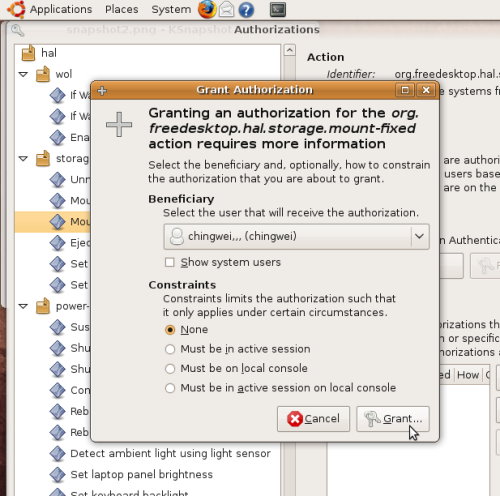Screen dimensions: 500x496
Task: Click org.freedesktop.hal identifier text
Action: click(447, 74)
